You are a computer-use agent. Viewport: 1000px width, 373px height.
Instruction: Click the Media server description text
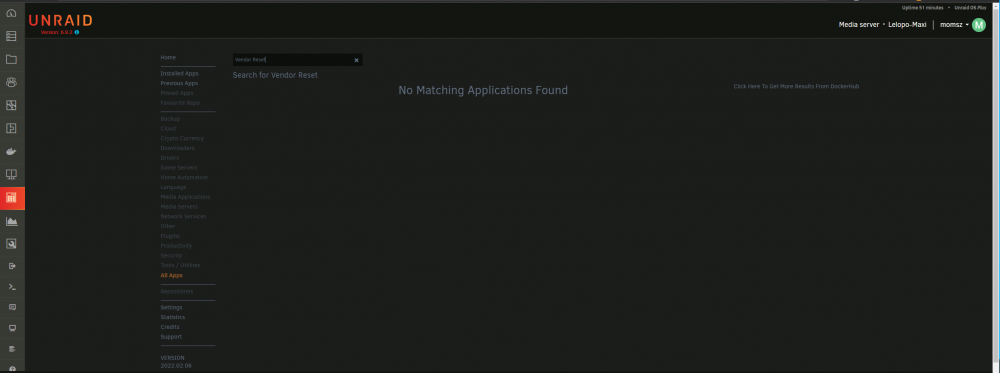point(858,25)
